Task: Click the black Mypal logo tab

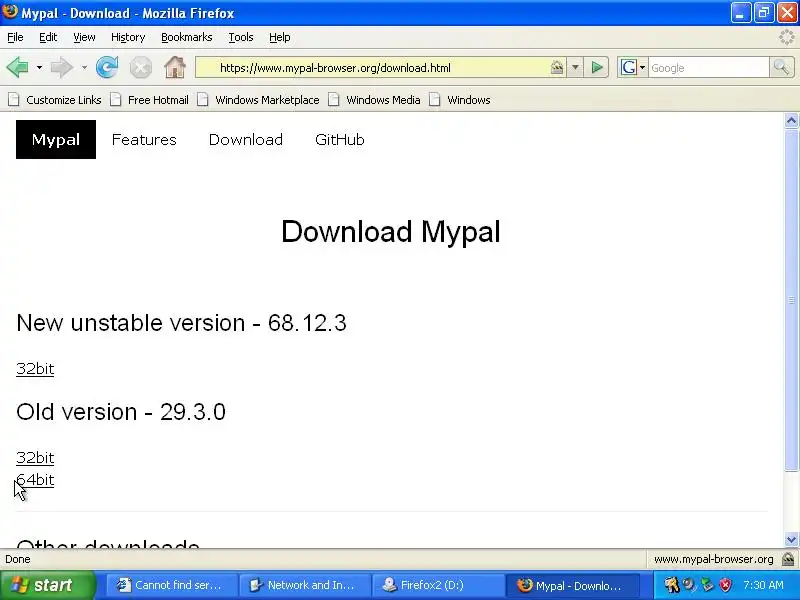Action: 56,139
